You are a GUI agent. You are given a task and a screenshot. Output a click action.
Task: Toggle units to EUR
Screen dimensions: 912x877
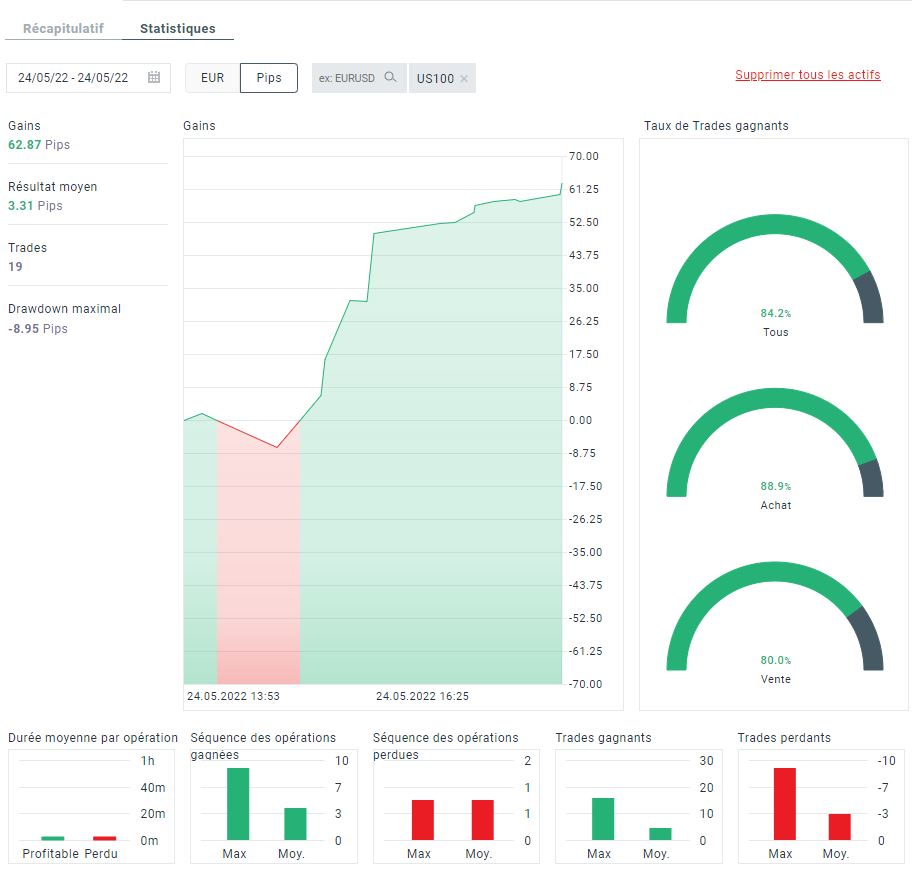click(212, 78)
